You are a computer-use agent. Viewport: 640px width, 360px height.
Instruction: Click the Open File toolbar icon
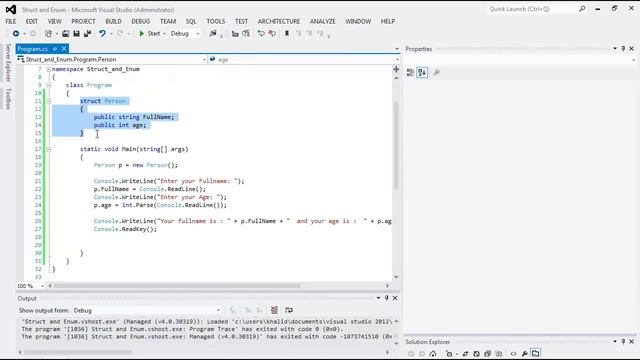[65, 33]
